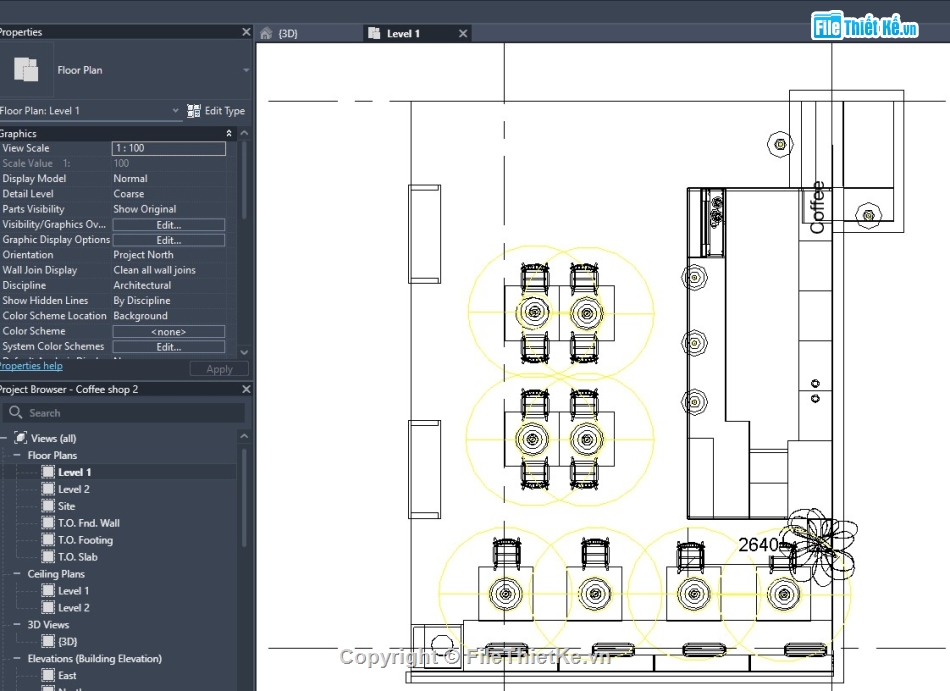Click the Views (all) icon in Project Browser
The width and height of the screenshot is (950, 691).
click(x=20, y=438)
